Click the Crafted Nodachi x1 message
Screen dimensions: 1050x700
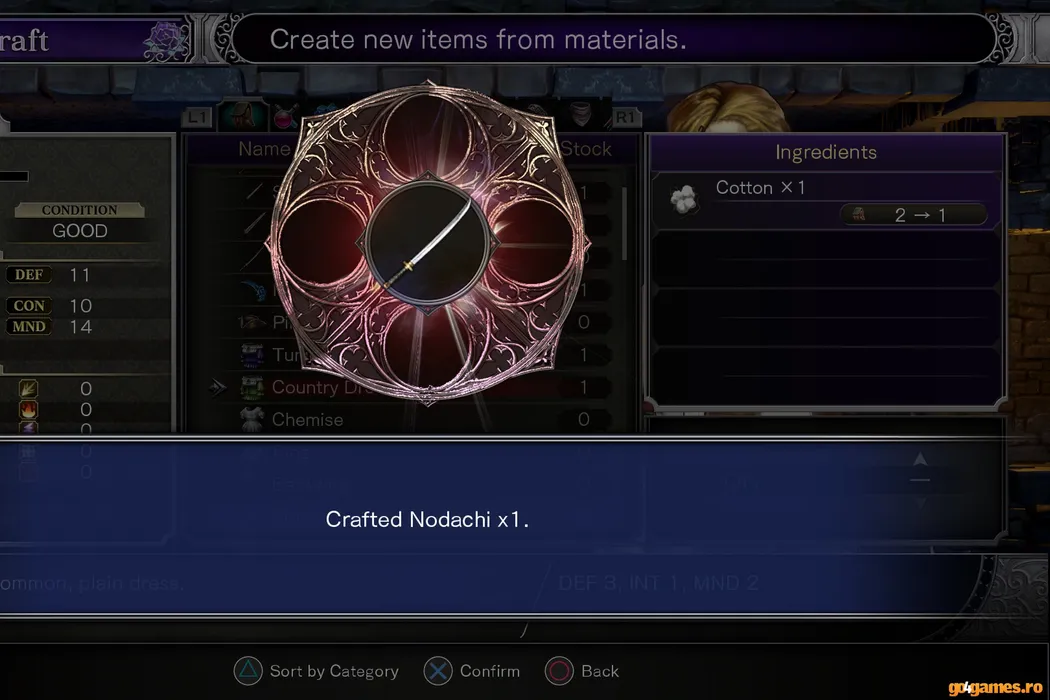[x=427, y=519]
